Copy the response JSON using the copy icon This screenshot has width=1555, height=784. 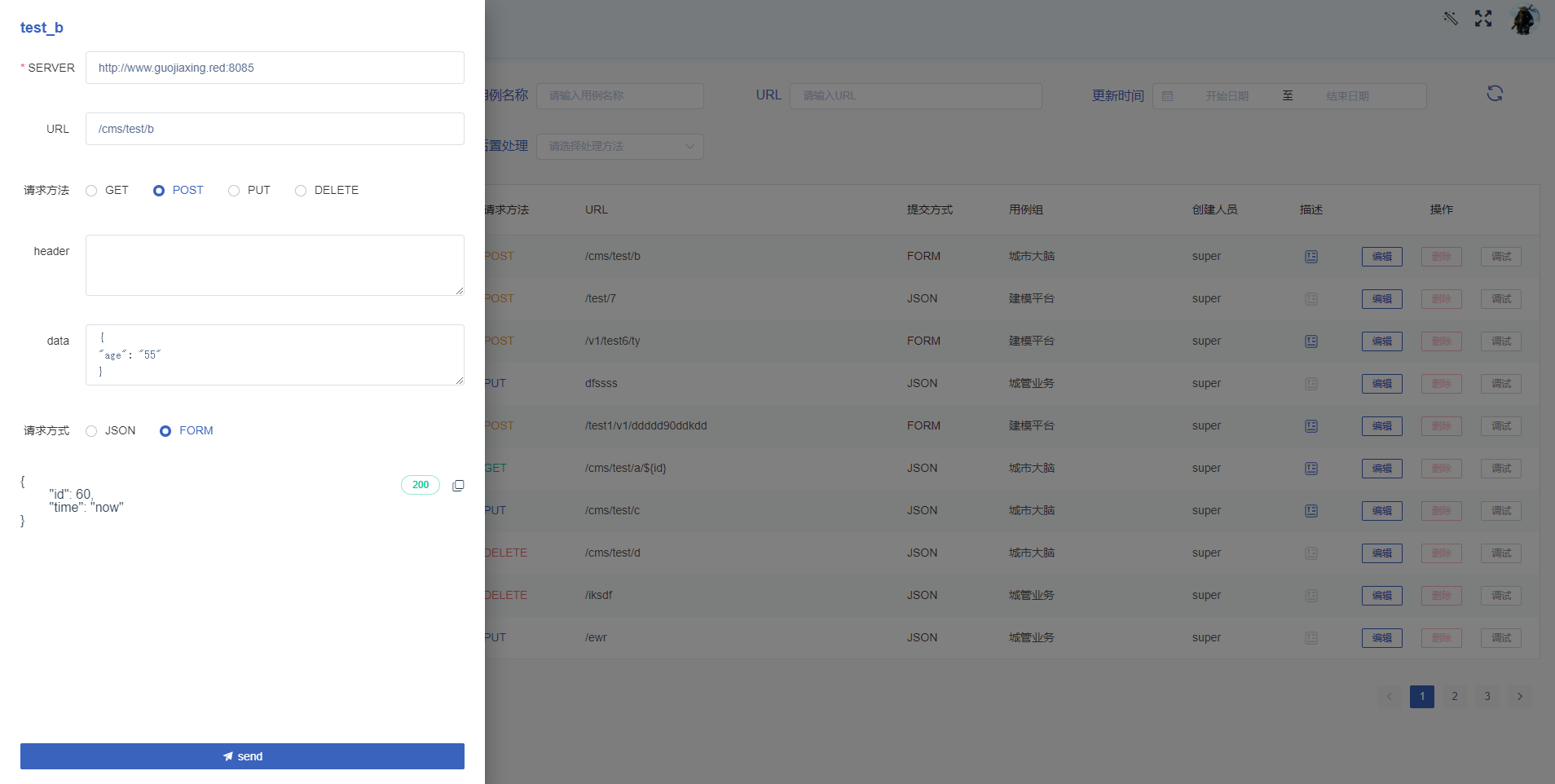[457, 485]
